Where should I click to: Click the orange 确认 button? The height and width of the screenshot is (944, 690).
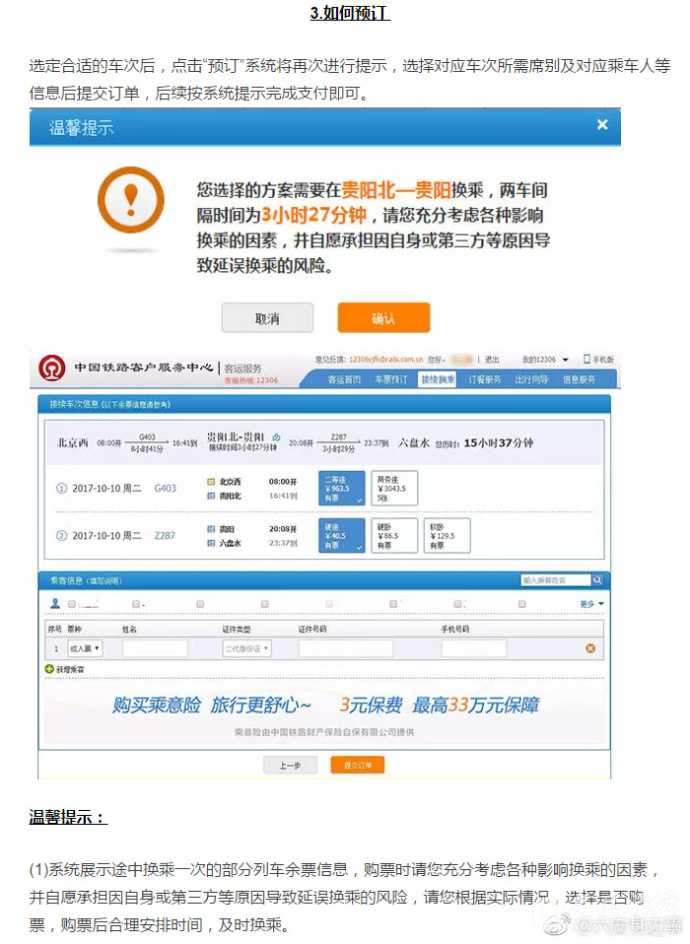[x=383, y=318]
